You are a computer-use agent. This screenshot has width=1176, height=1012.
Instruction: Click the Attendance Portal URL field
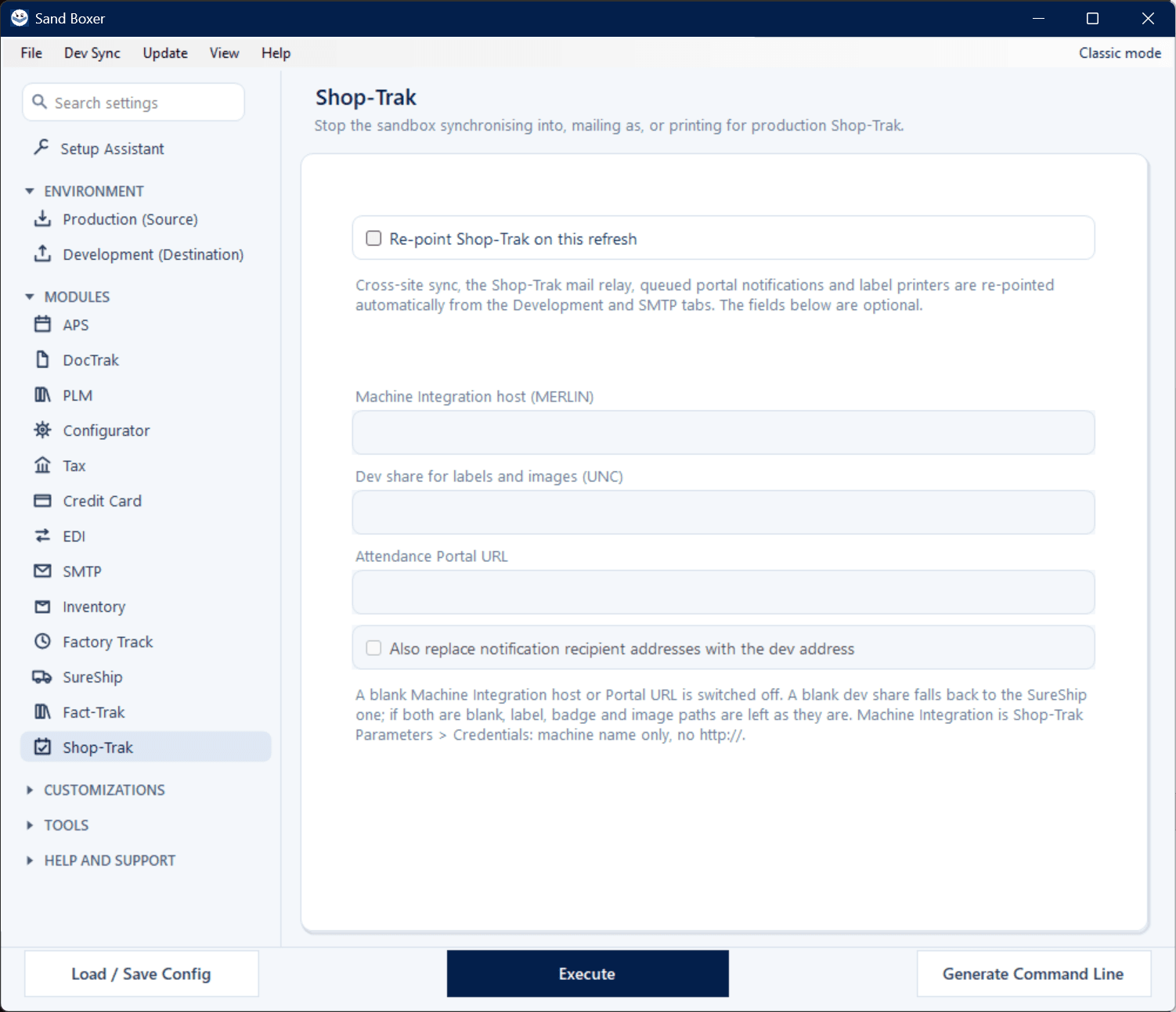coord(723,592)
